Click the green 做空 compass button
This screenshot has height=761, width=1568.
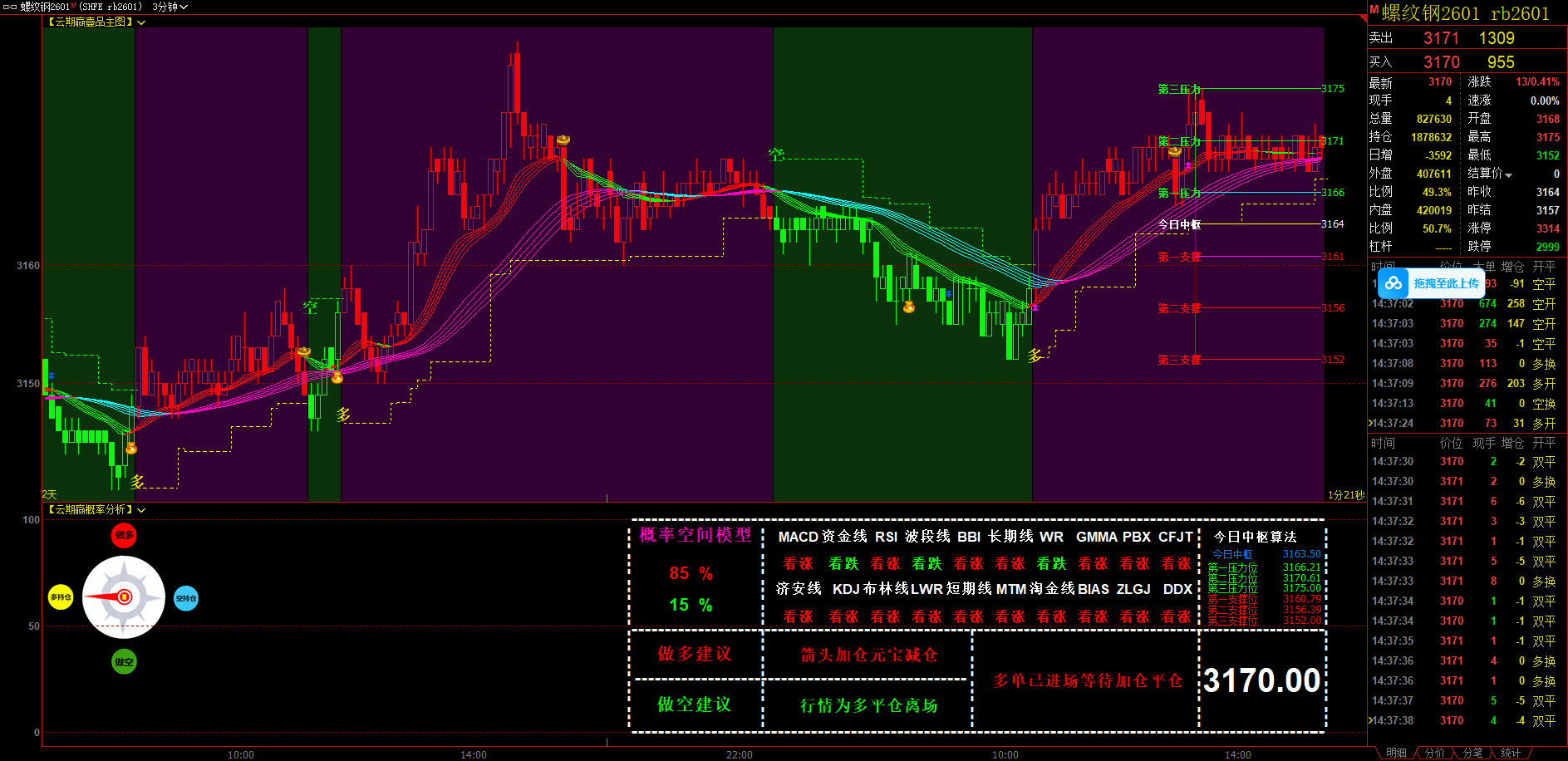click(124, 662)
